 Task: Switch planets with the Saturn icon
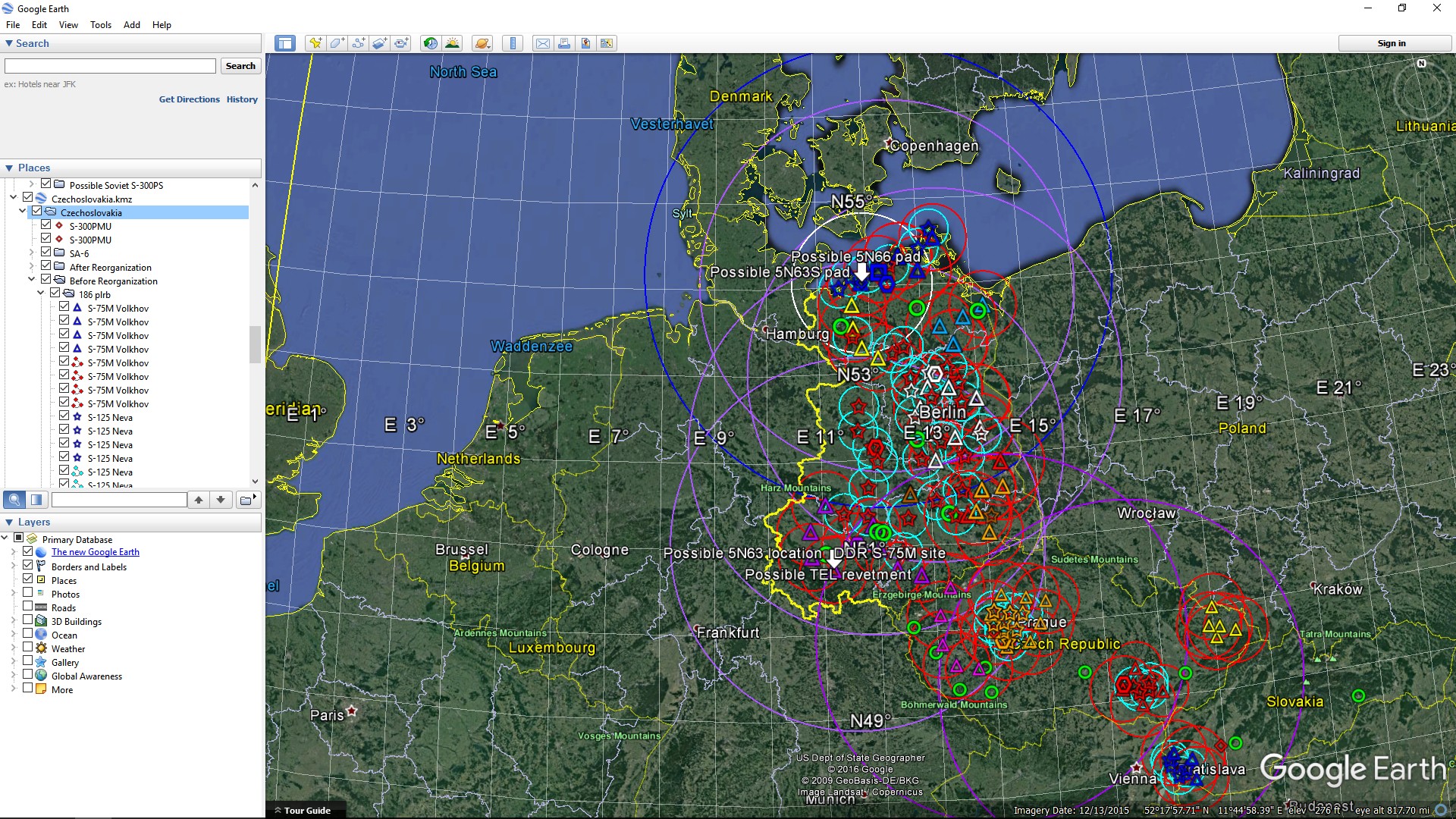(482, 43)
